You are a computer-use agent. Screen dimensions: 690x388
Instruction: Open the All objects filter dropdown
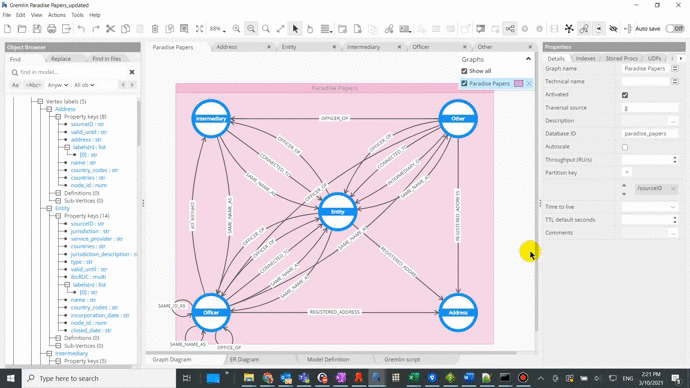click(84, 85)
